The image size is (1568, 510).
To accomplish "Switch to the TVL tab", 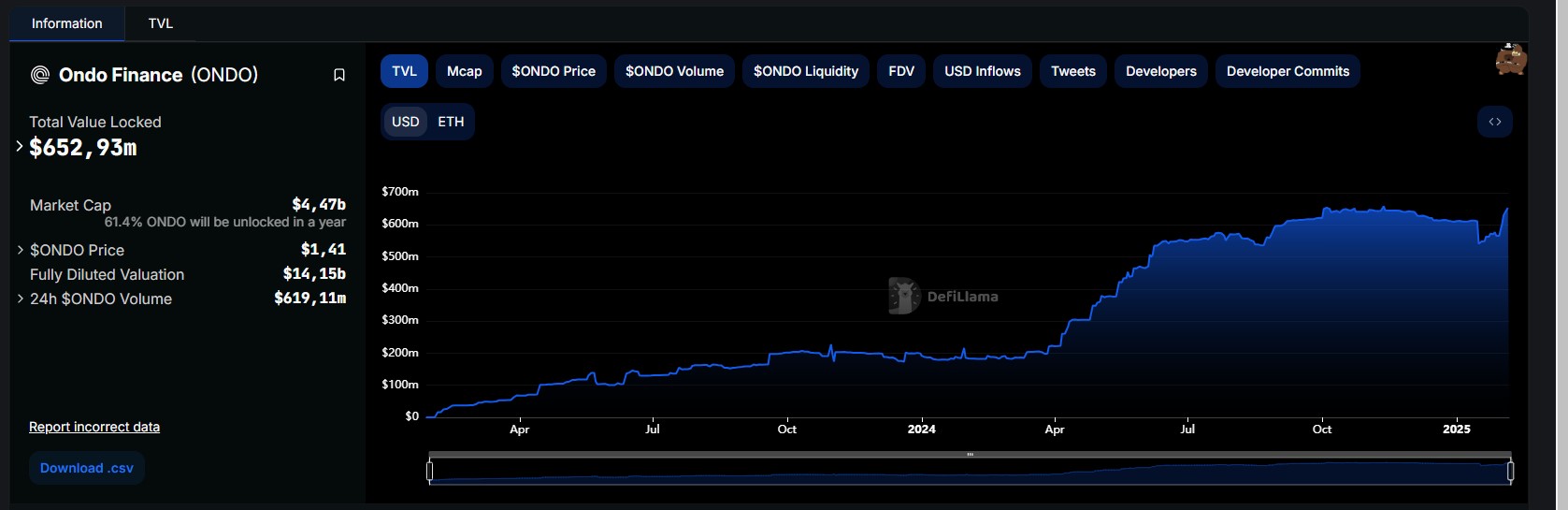I will 161,23.
